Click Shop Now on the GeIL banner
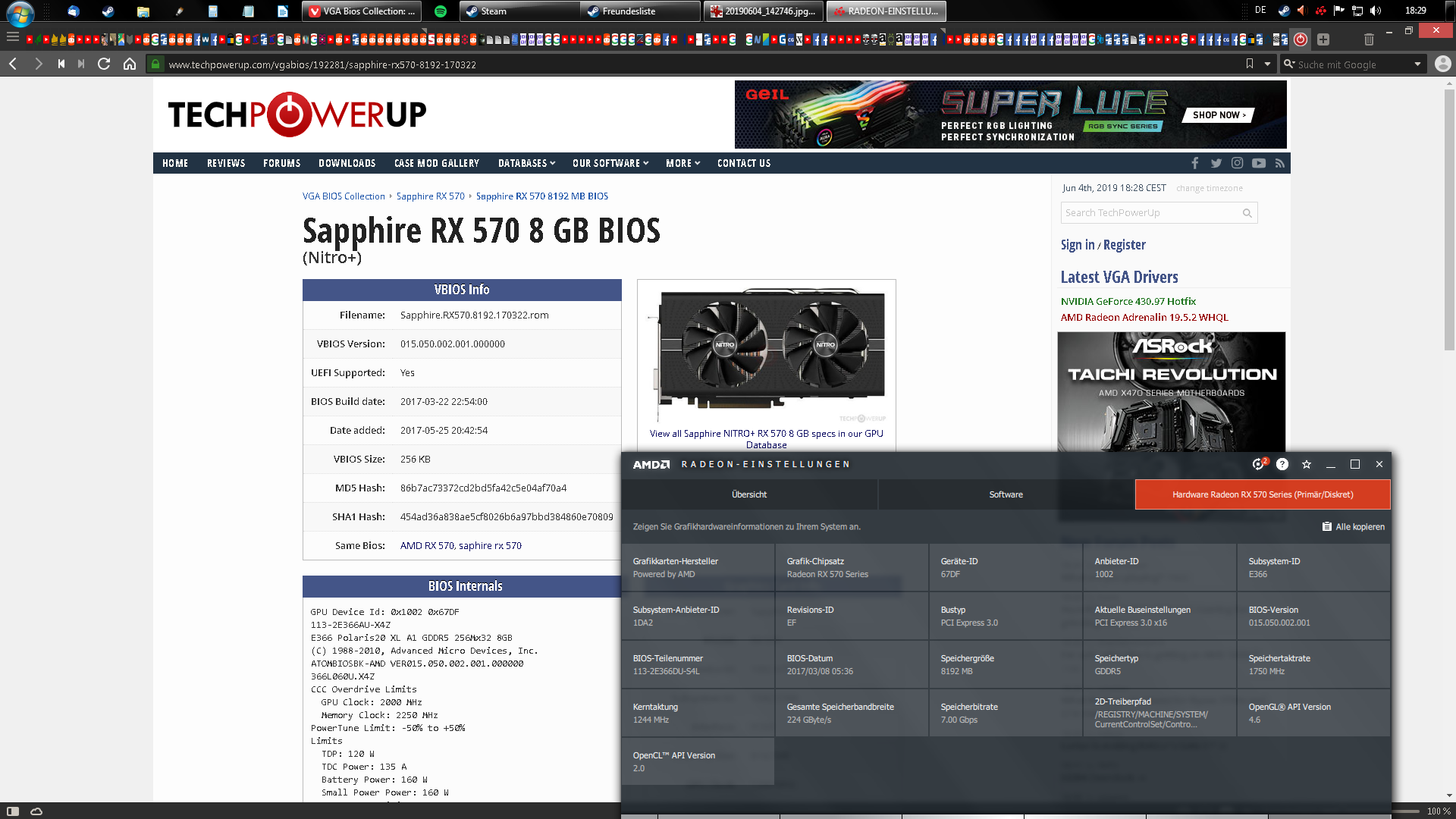The image size is (1456, 819). tap(1219, 115)
